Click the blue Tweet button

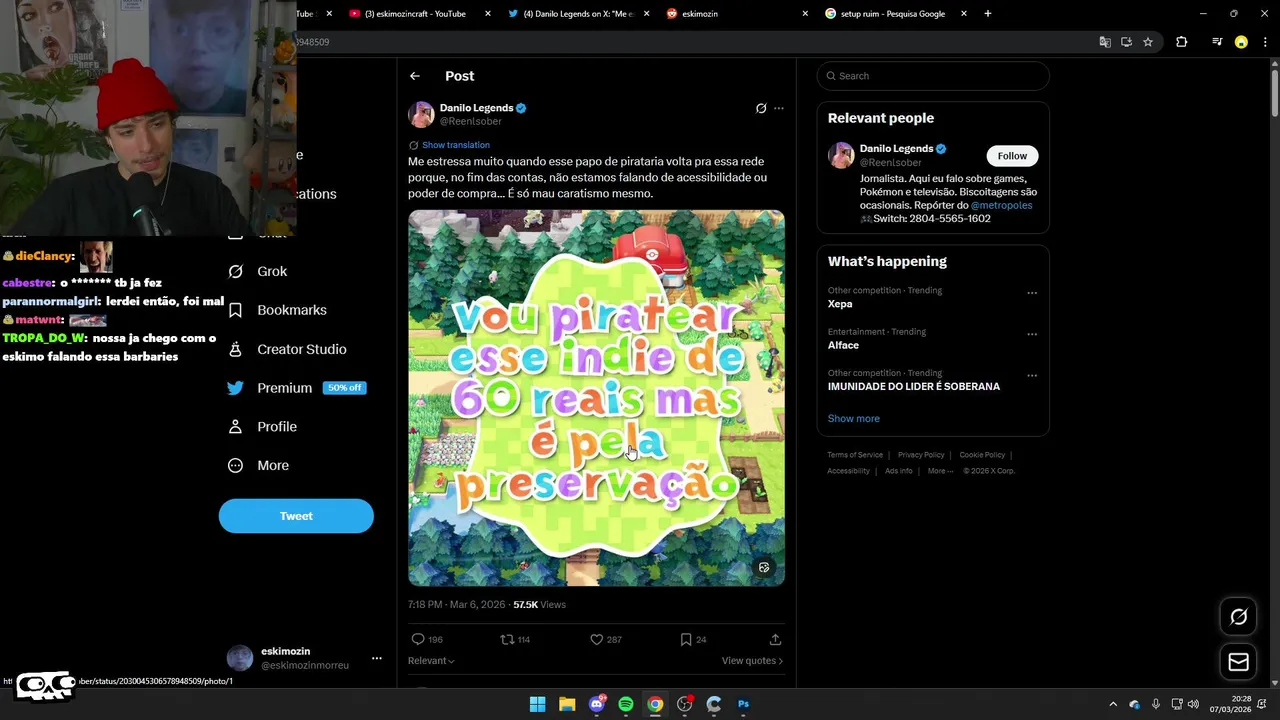296,516
